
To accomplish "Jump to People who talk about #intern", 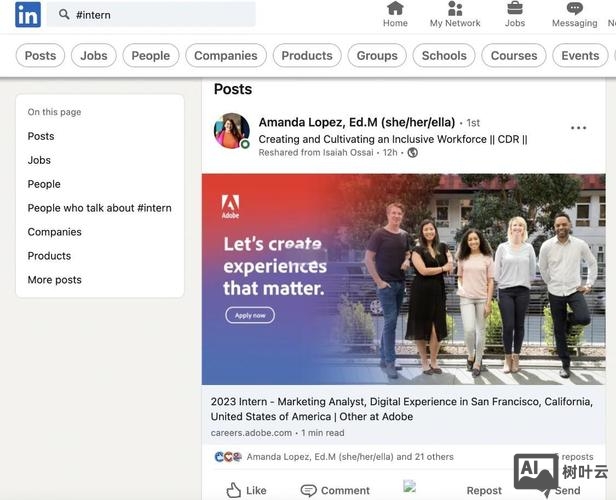I will click(99, 208).
